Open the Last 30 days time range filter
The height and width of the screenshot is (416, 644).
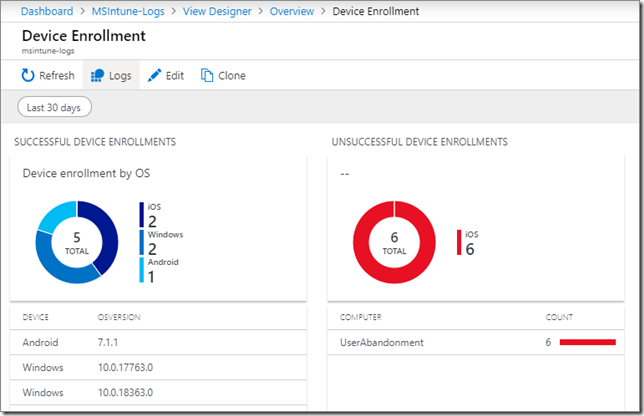(x=54, y=107)
